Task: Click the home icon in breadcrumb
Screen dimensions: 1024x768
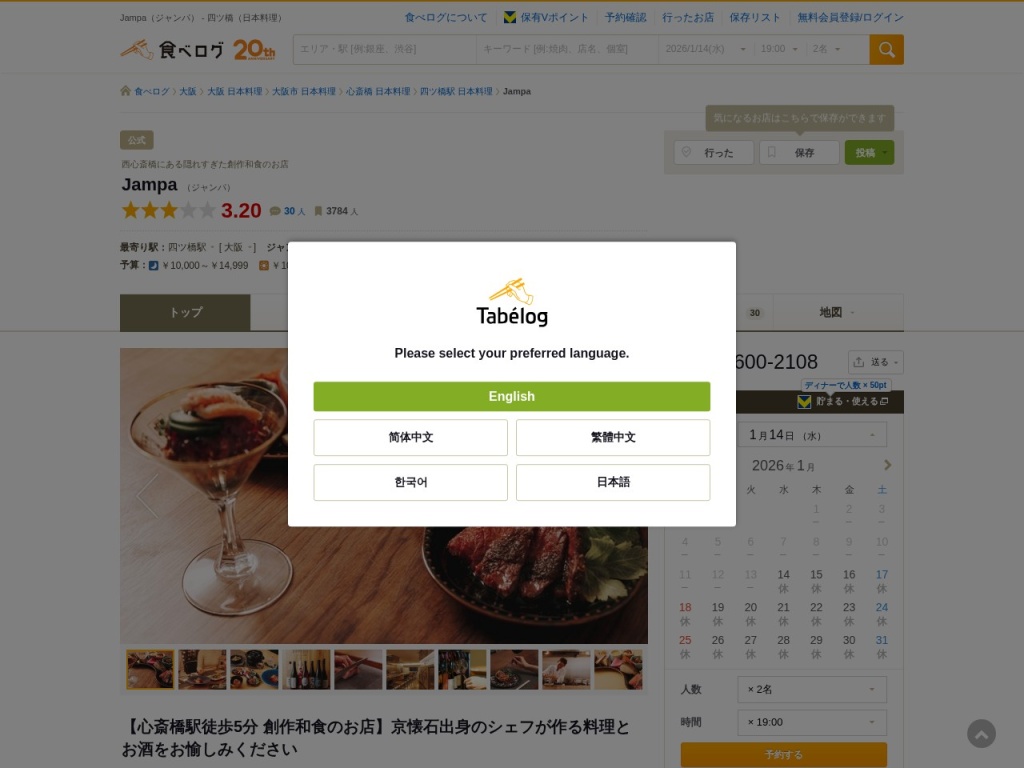Action: pyautogui.click(x=125, y=91)
